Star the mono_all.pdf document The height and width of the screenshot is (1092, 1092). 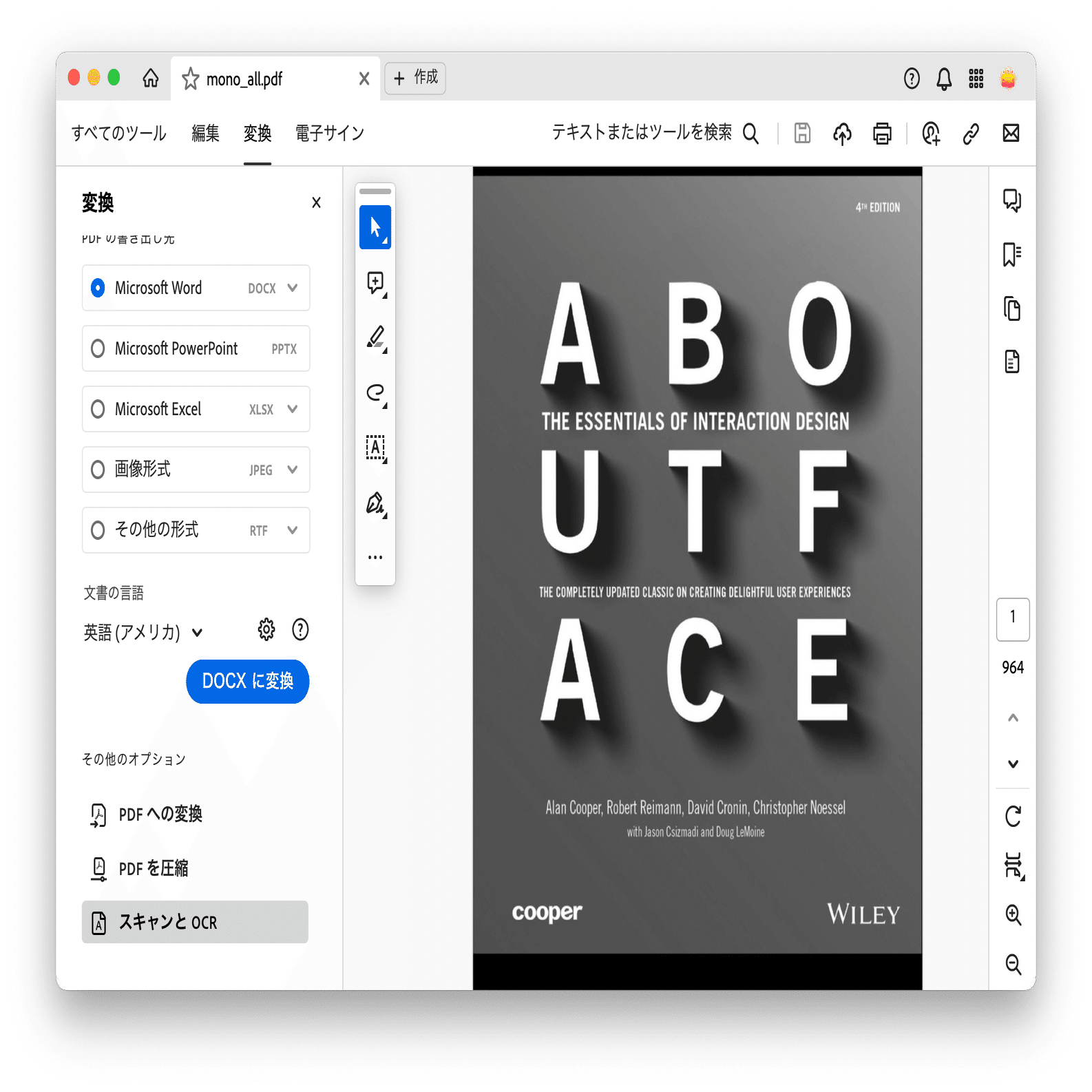[x=191, y=78]
